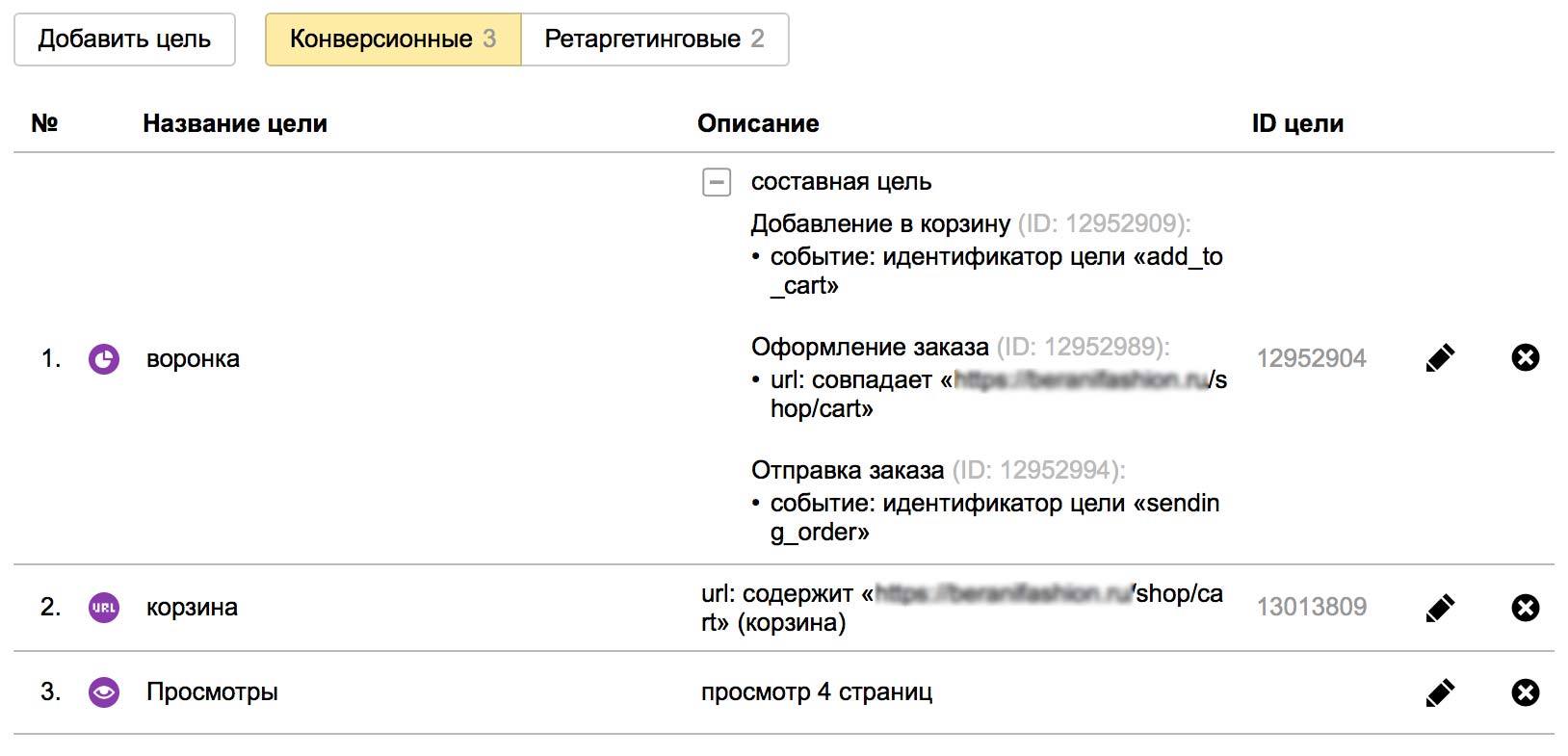This screenshot has width=1568, height=756.
Task: Delete the корзина goal
Action: tap(1526, 608)
